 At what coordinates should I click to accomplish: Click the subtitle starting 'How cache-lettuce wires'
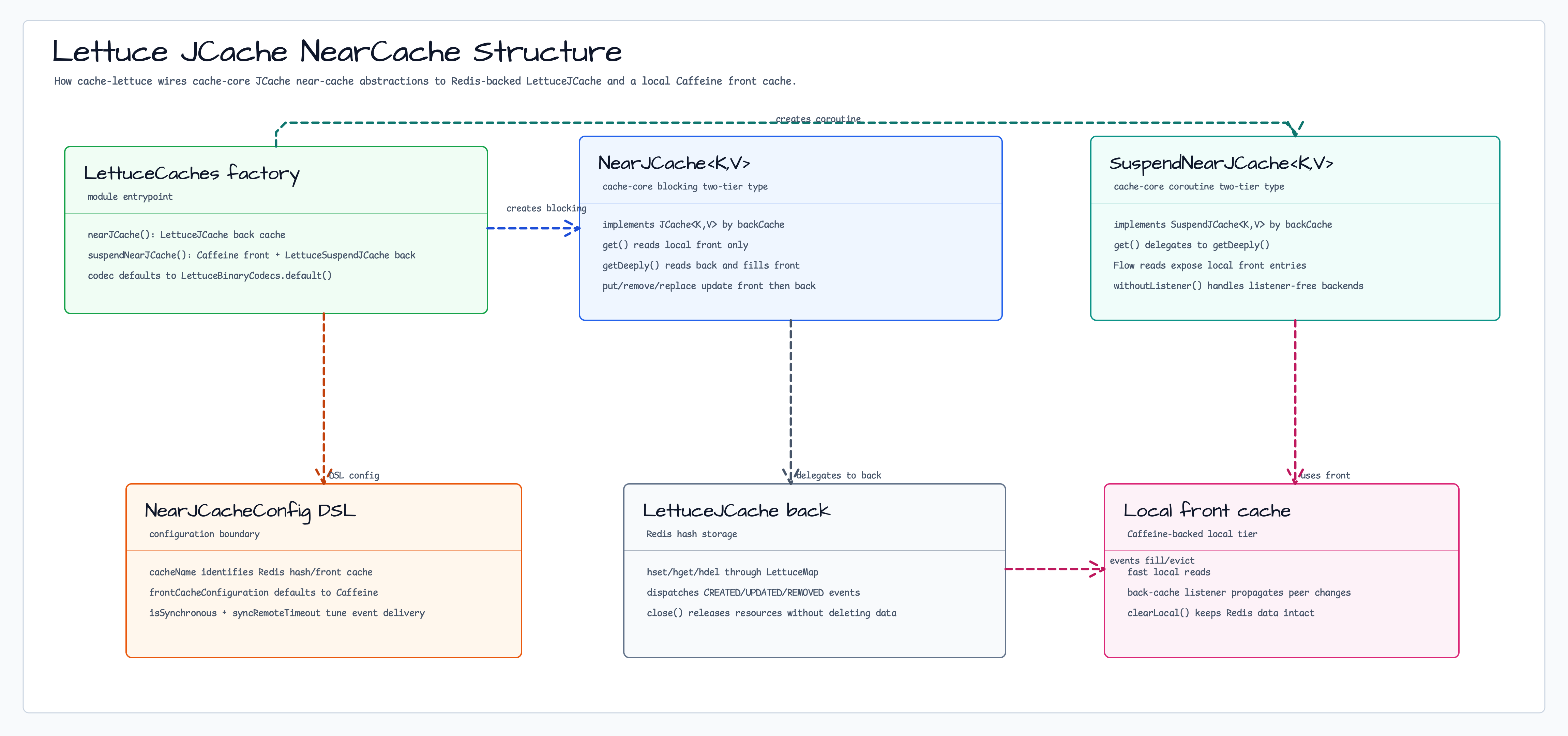pos(425,81)
